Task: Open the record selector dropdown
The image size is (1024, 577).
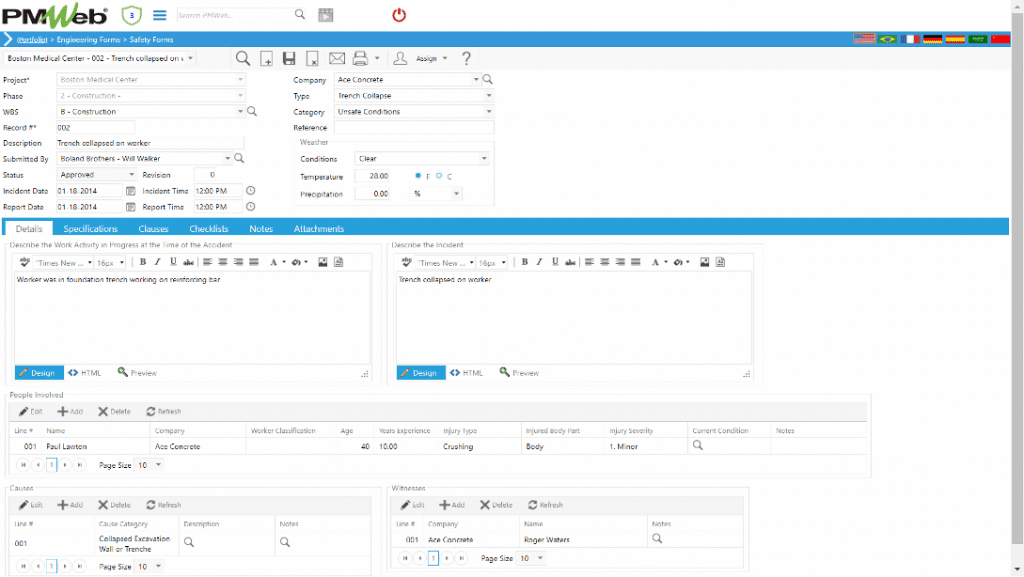Action: 190,58
